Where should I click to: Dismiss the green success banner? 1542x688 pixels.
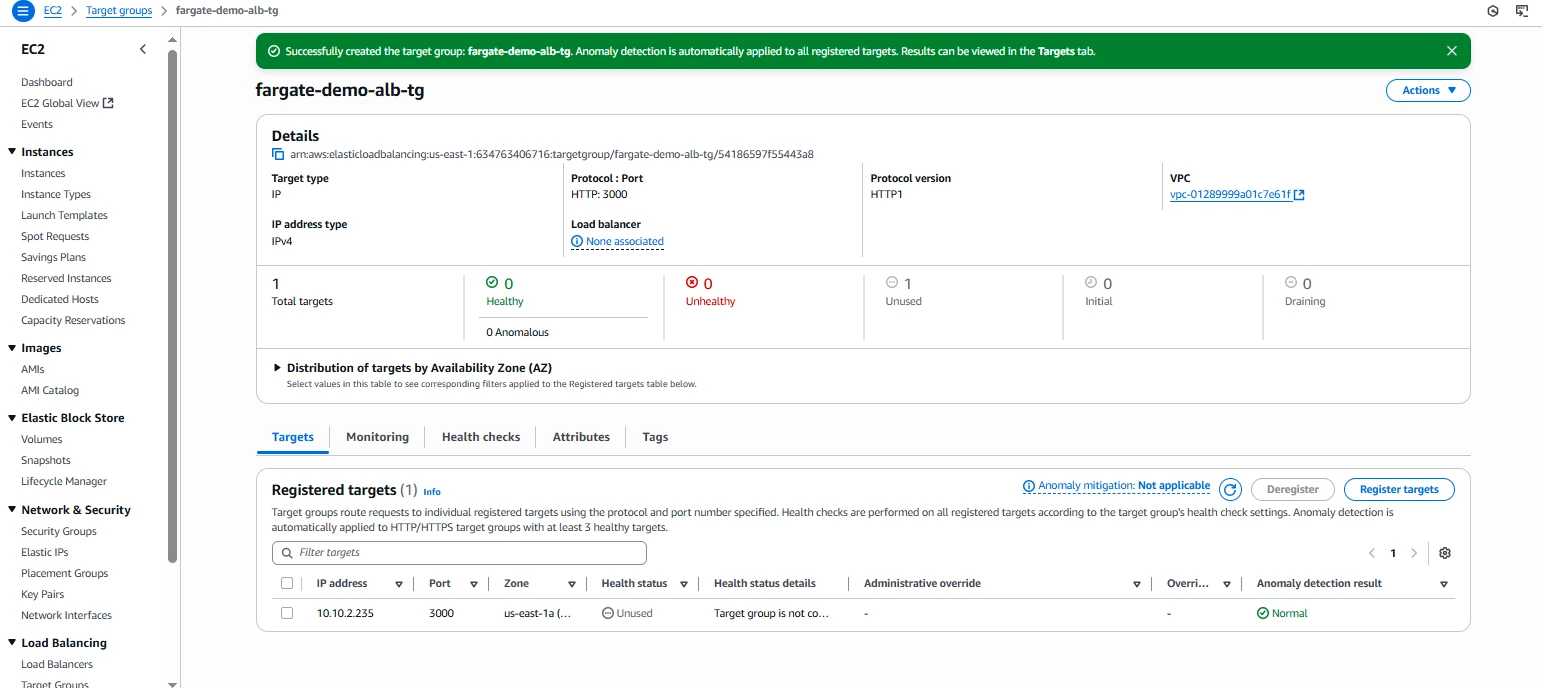(x=1451, y=51)
